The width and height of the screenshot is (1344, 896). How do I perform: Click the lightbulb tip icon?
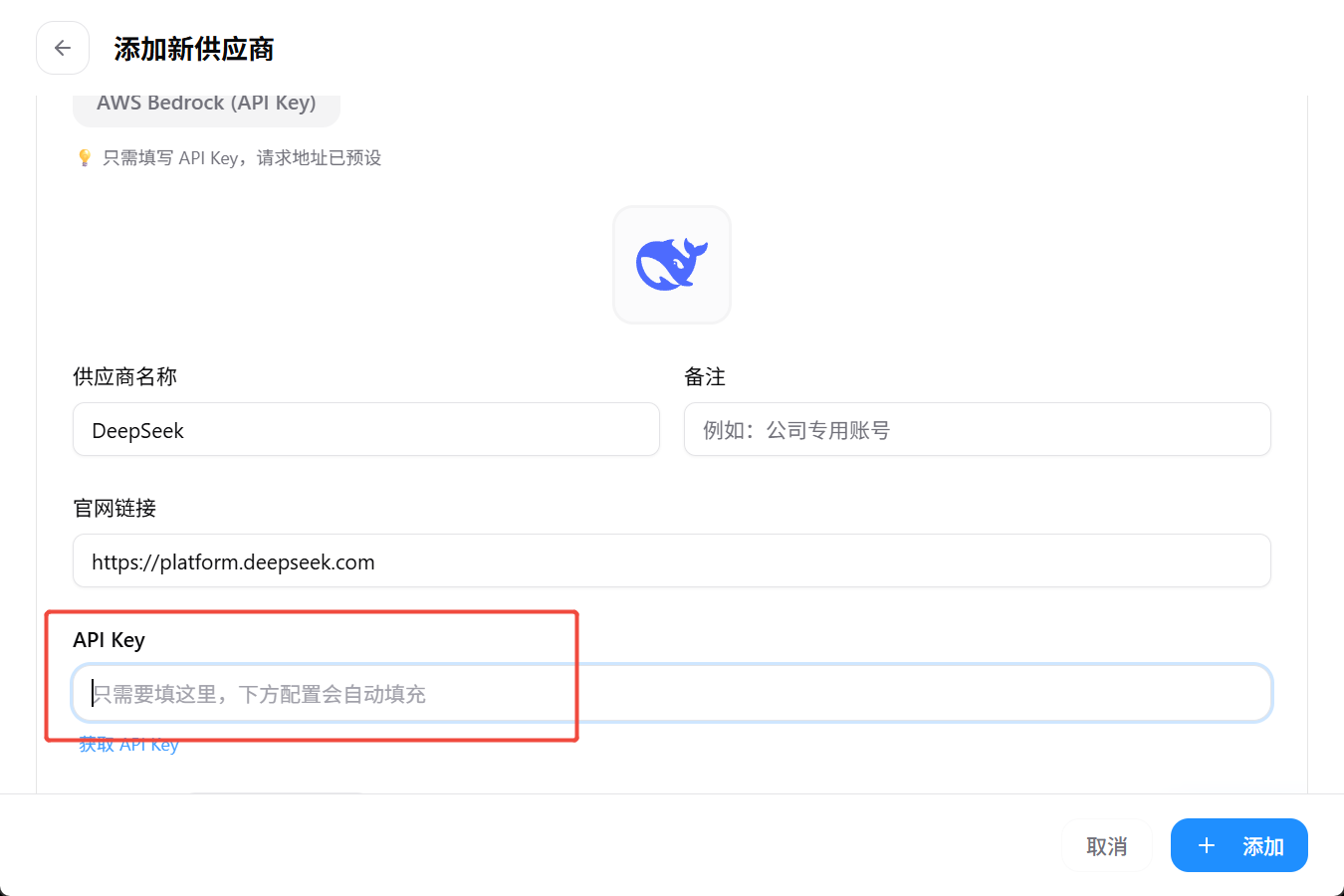[x=85, y=158]
